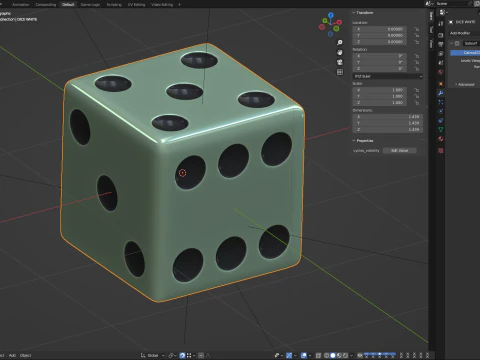The height and width of the screenshot is (360, 480).
Task: Open the View Layer properties tab icon
Action: [x=441, y=54]
